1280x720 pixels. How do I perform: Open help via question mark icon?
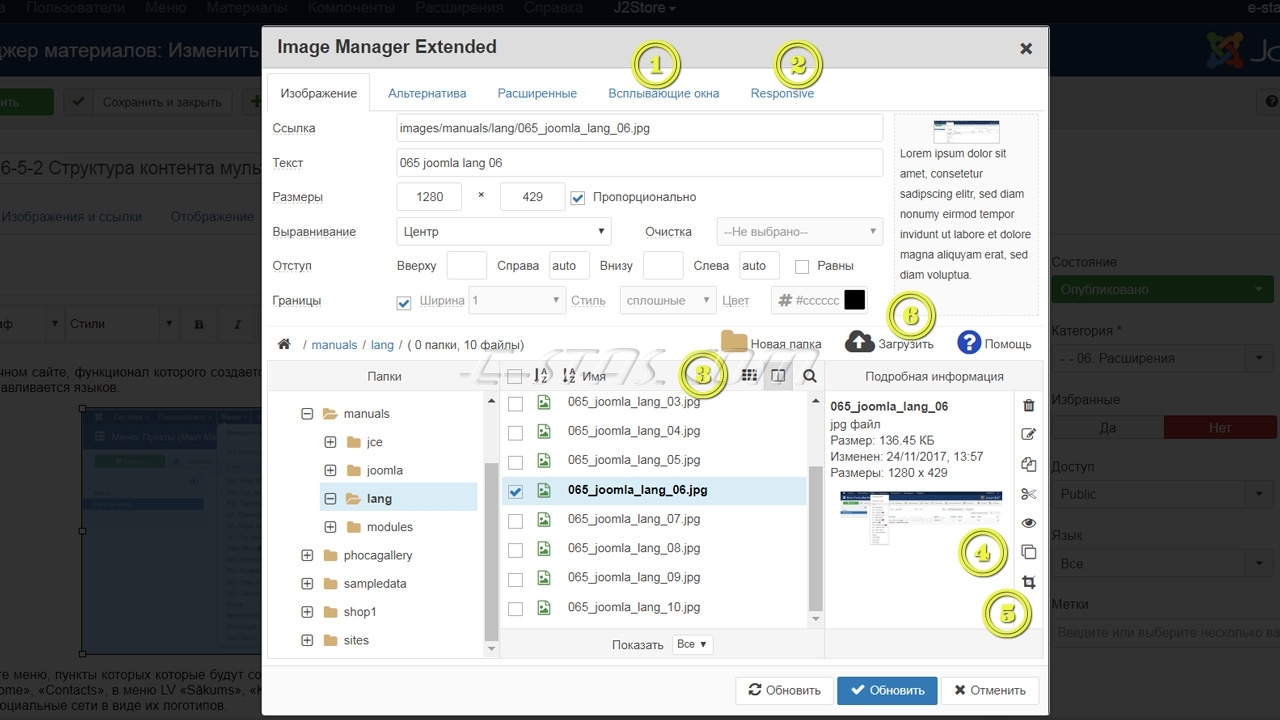click(x=968, y=342)
